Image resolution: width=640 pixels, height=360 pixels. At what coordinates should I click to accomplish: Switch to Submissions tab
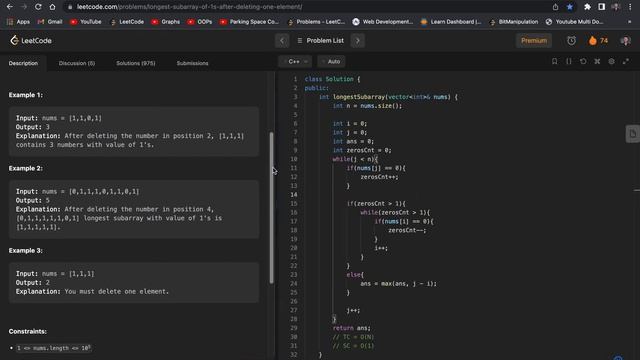tap(192, 63)
